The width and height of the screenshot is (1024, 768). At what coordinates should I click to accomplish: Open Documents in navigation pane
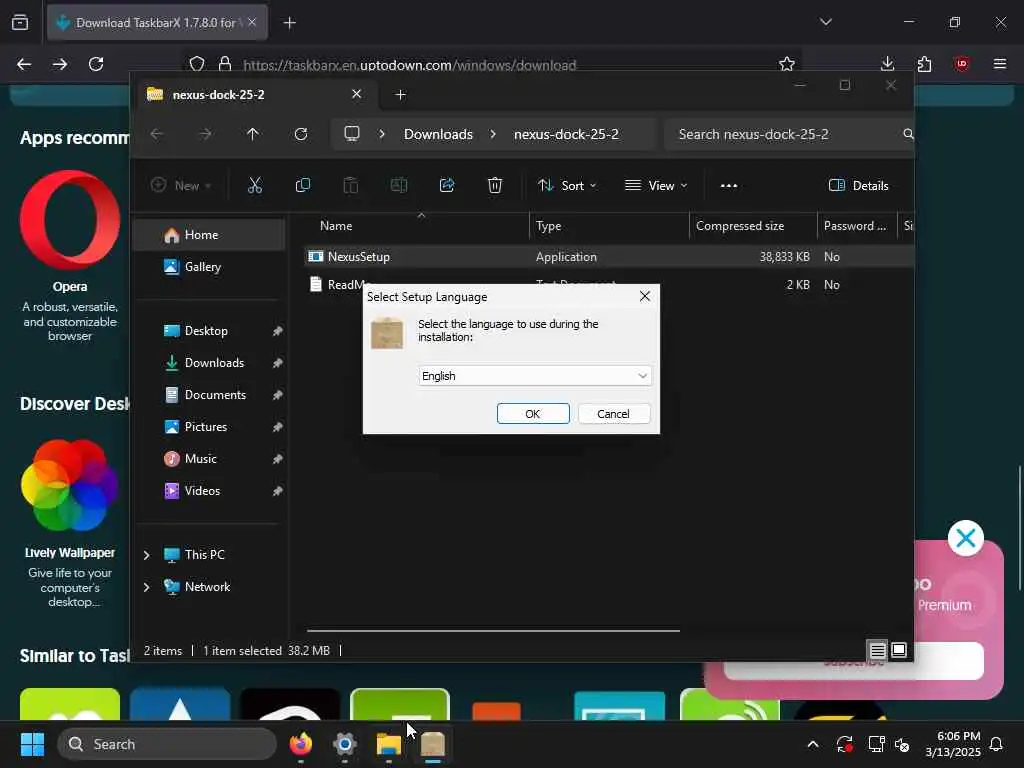(209, 394)
